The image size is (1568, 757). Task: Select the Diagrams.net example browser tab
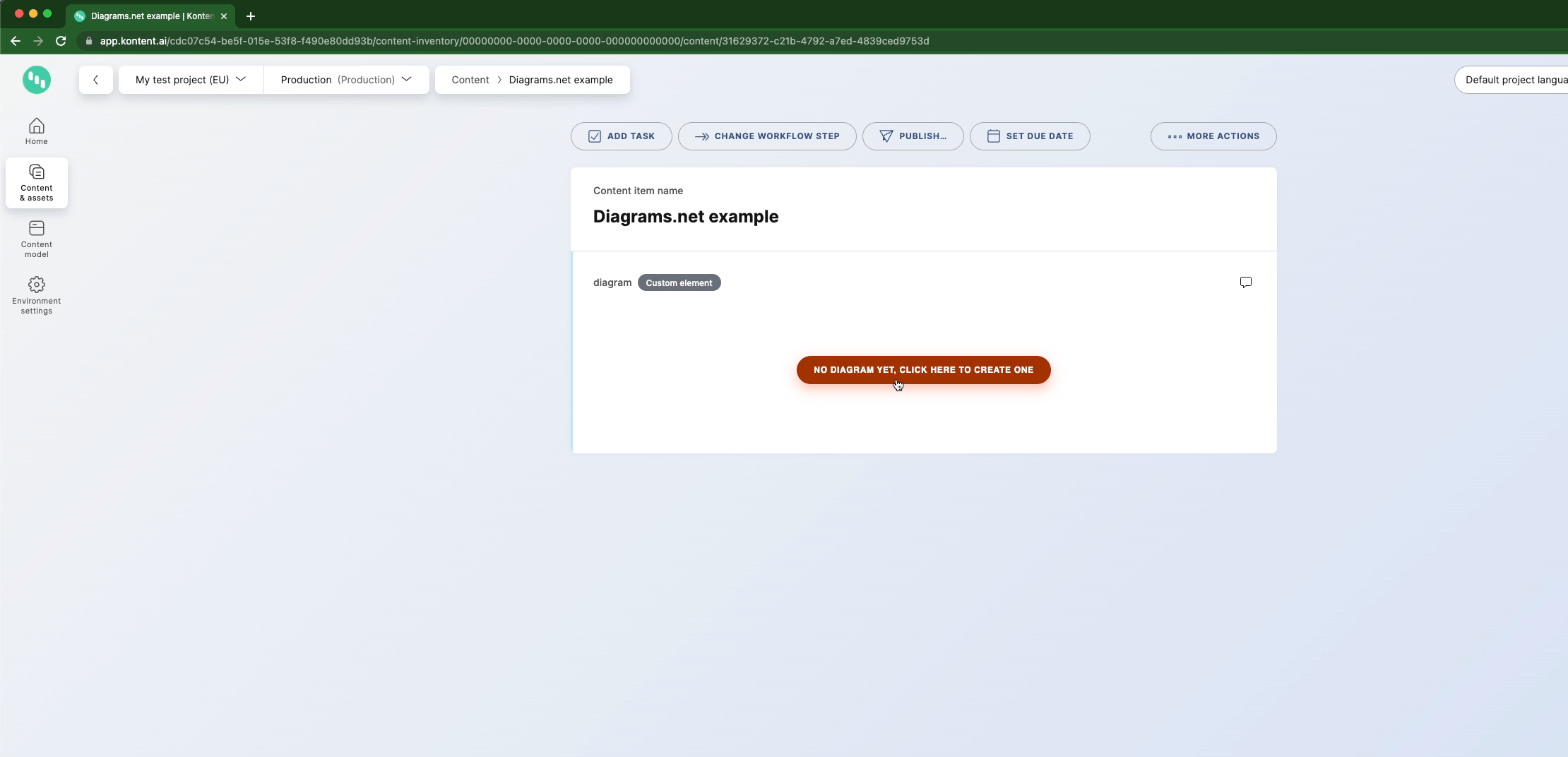[150, 16]
